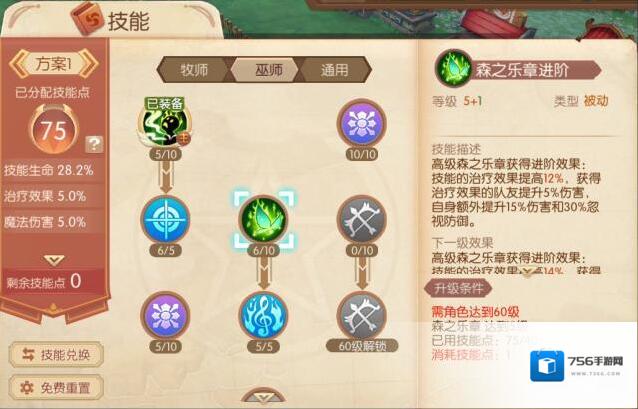Switch to the 牧师 tab

click(x=194, y=70)
